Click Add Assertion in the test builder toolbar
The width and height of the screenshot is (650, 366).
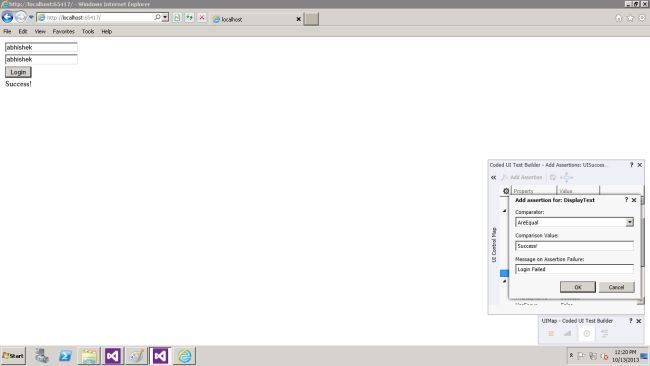[x=522, y=177]
